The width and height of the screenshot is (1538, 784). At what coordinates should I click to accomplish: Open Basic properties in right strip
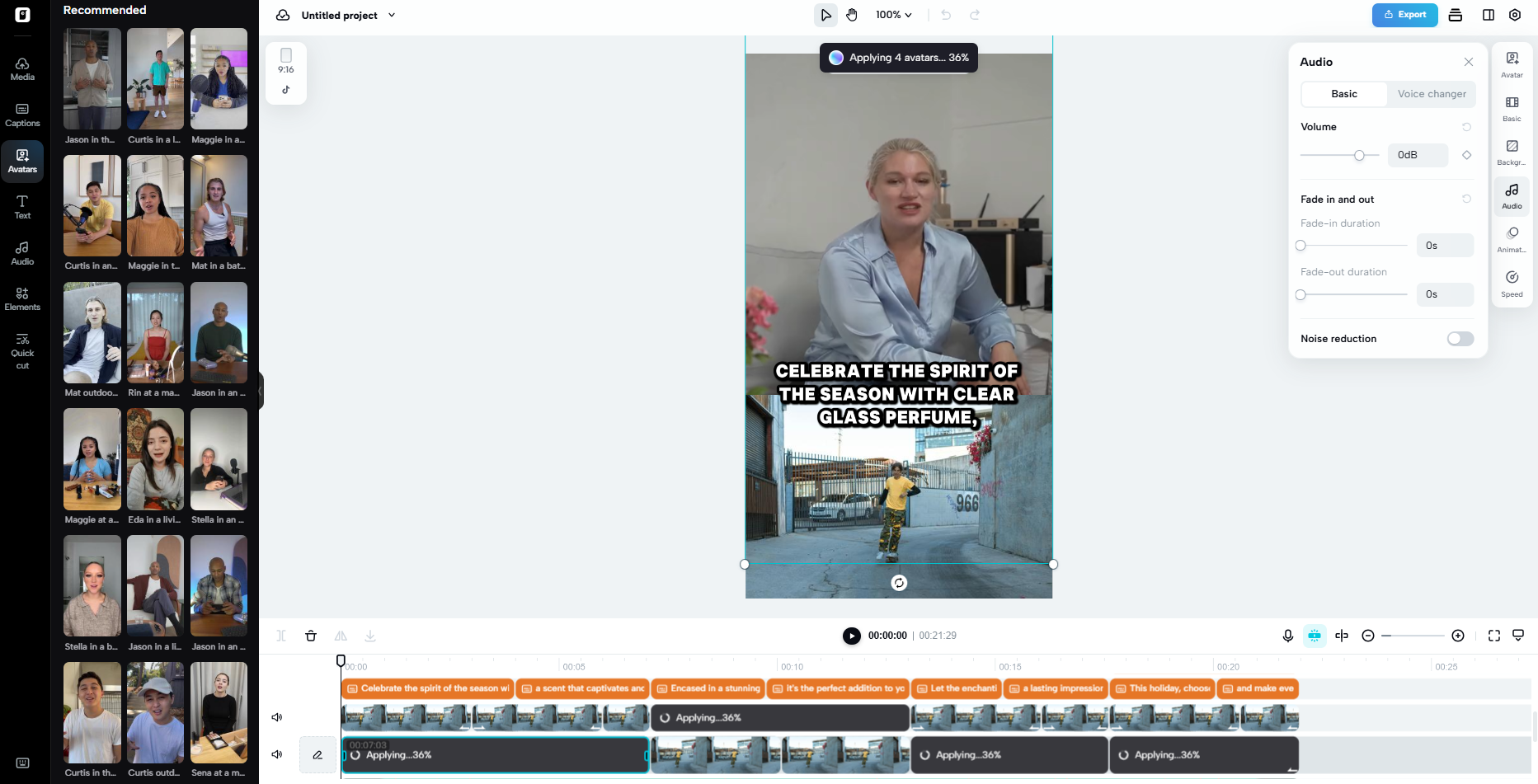pos(1512,108)
